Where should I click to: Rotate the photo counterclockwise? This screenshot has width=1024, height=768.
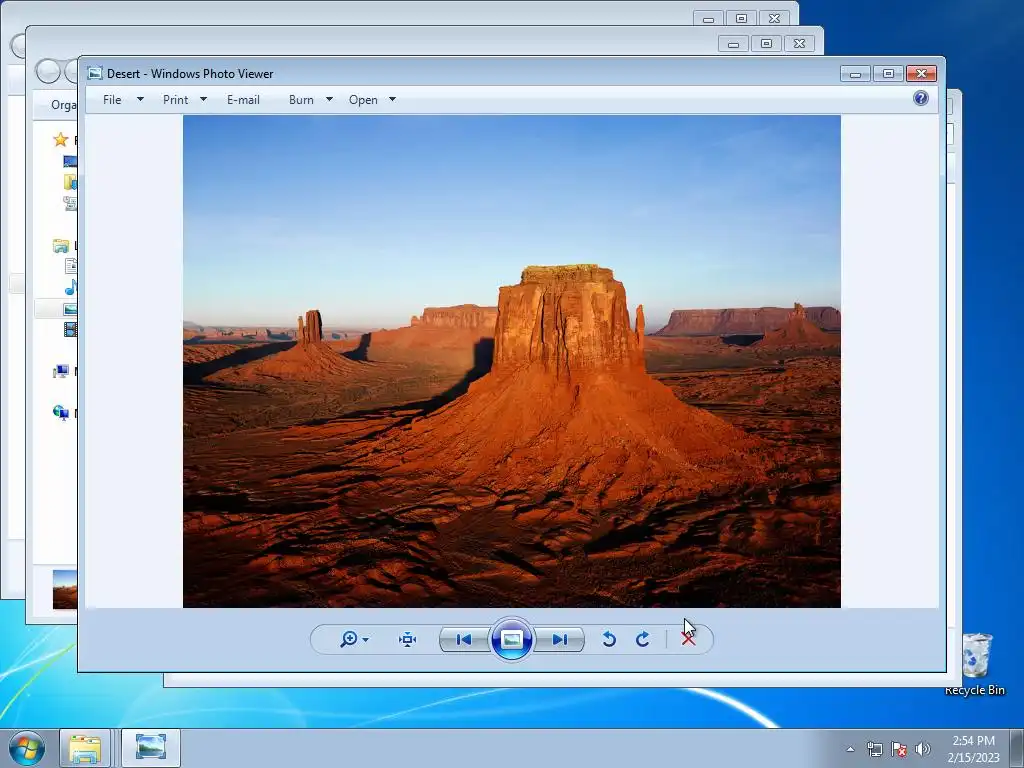(x=609, y=639)
